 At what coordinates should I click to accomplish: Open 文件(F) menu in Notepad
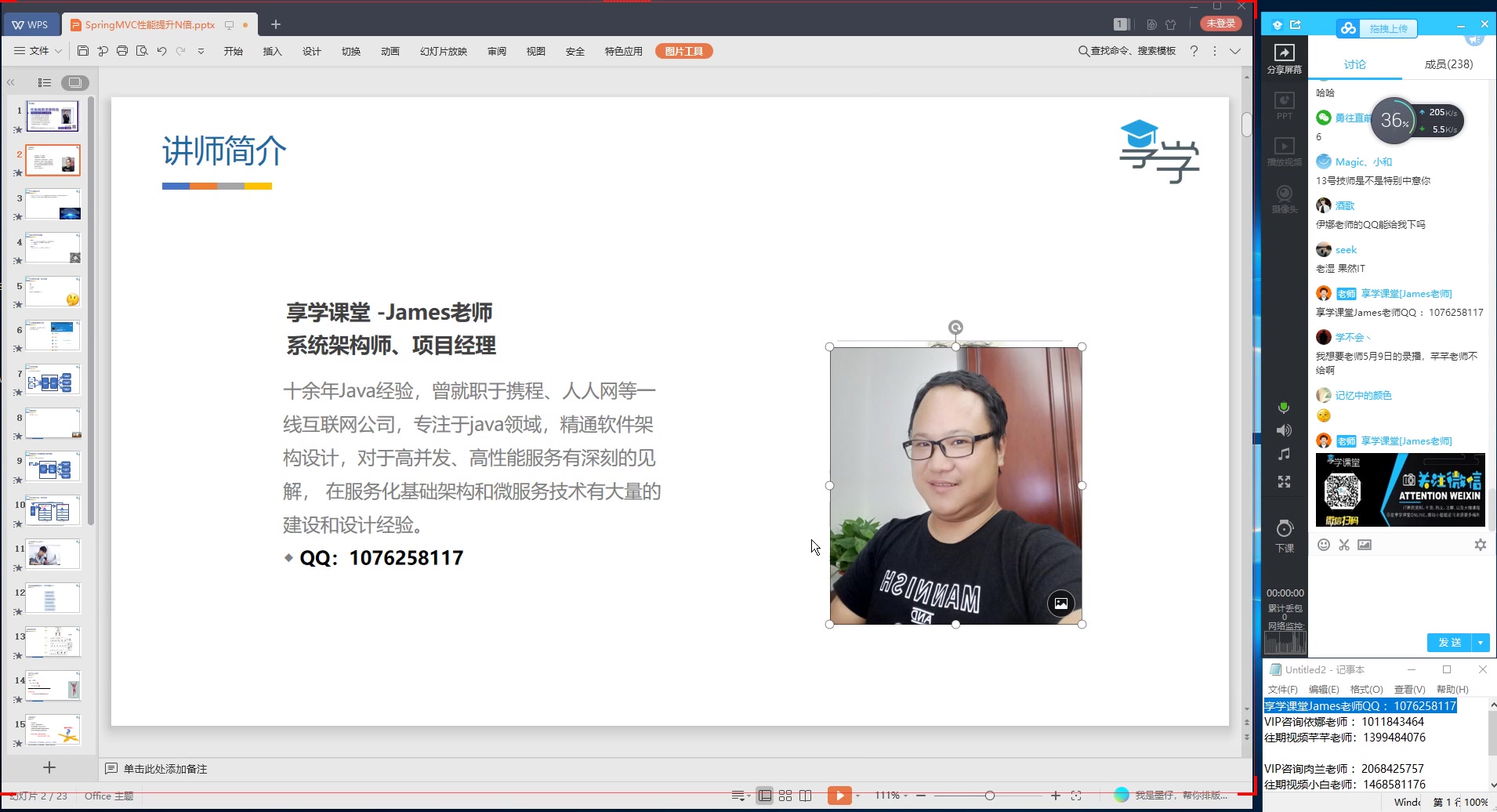(1283, 690)
